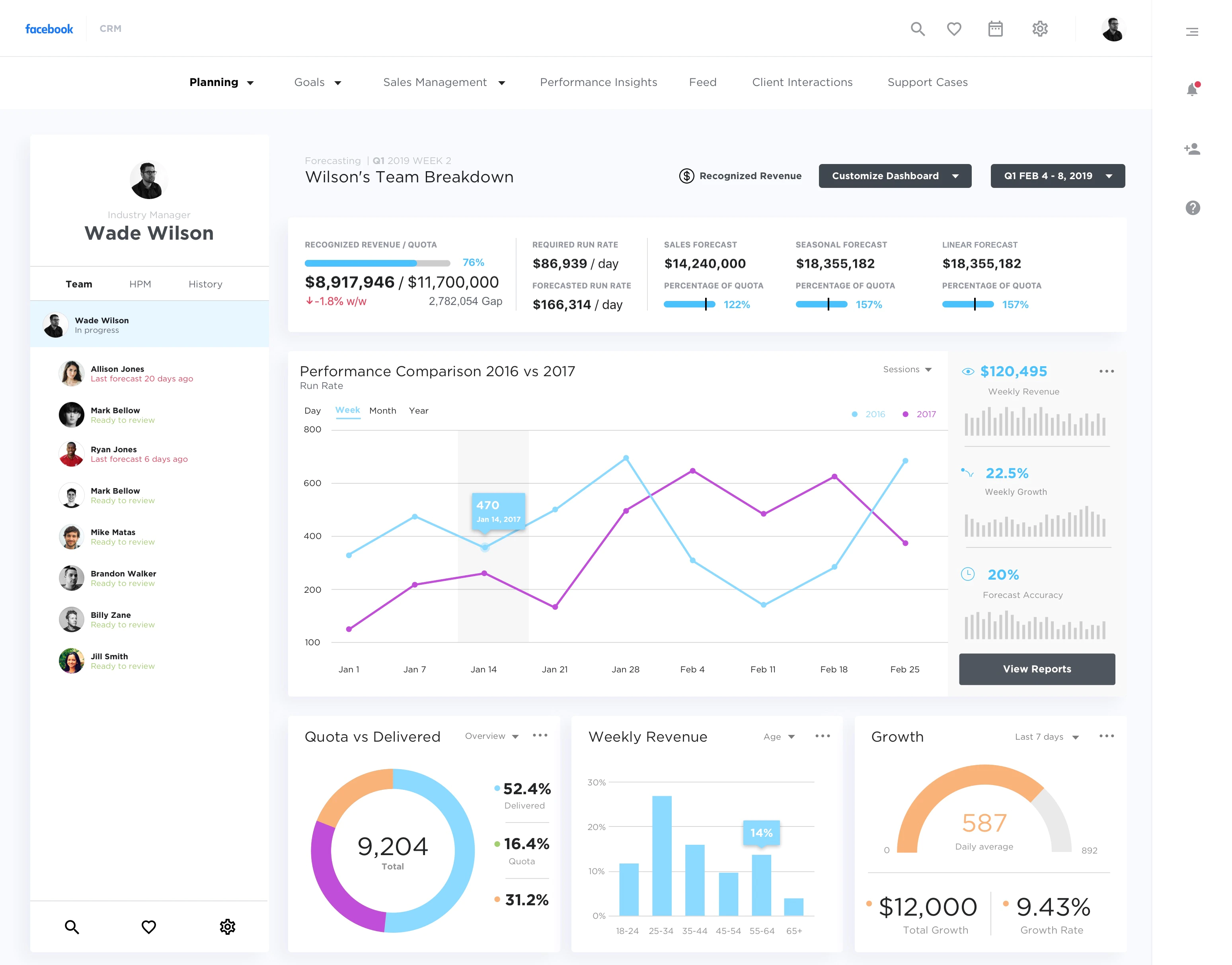Open three-dot menu beside $120,495
This screenshot has width=1232, height=965.
point(1106,371)
